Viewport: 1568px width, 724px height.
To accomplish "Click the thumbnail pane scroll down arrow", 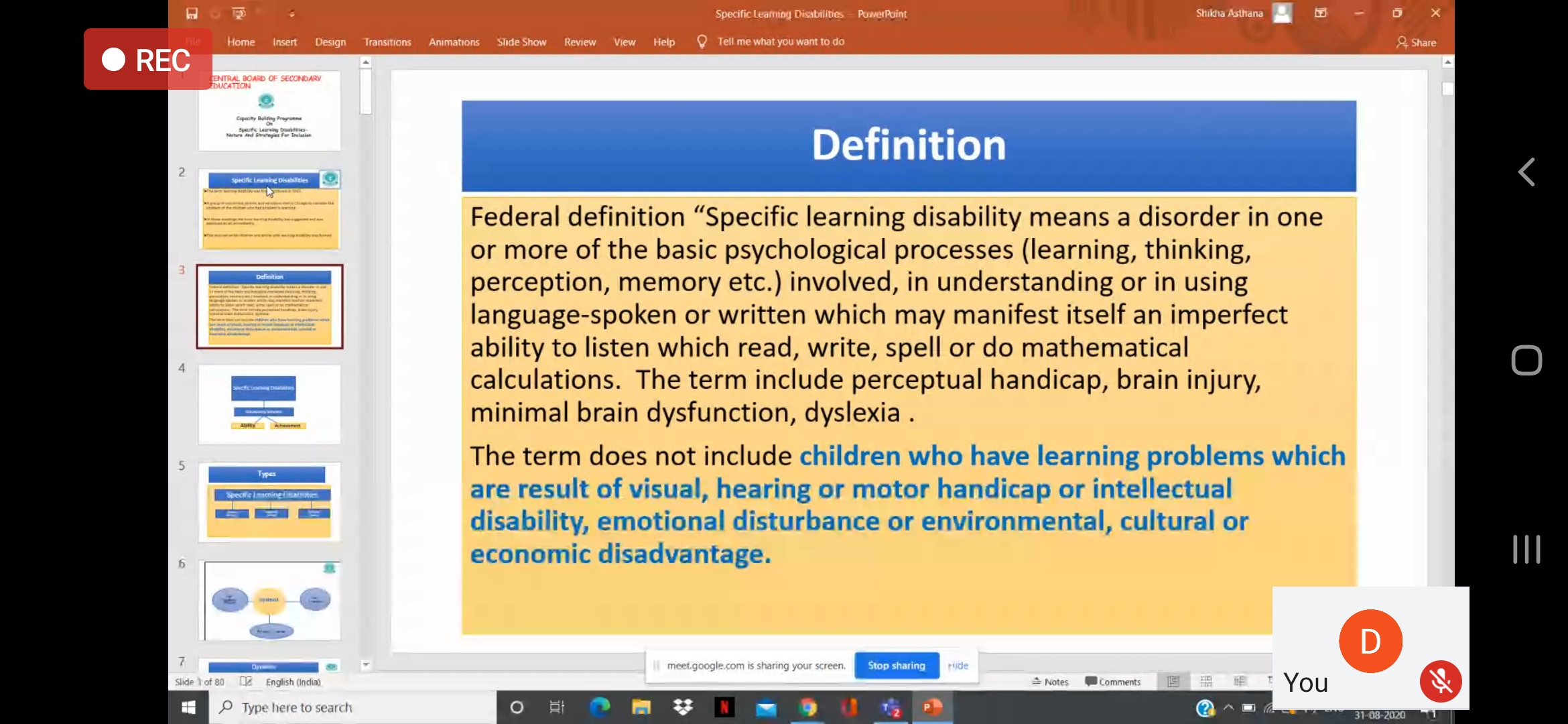I will pyautogui.click(x=366, y=665).
